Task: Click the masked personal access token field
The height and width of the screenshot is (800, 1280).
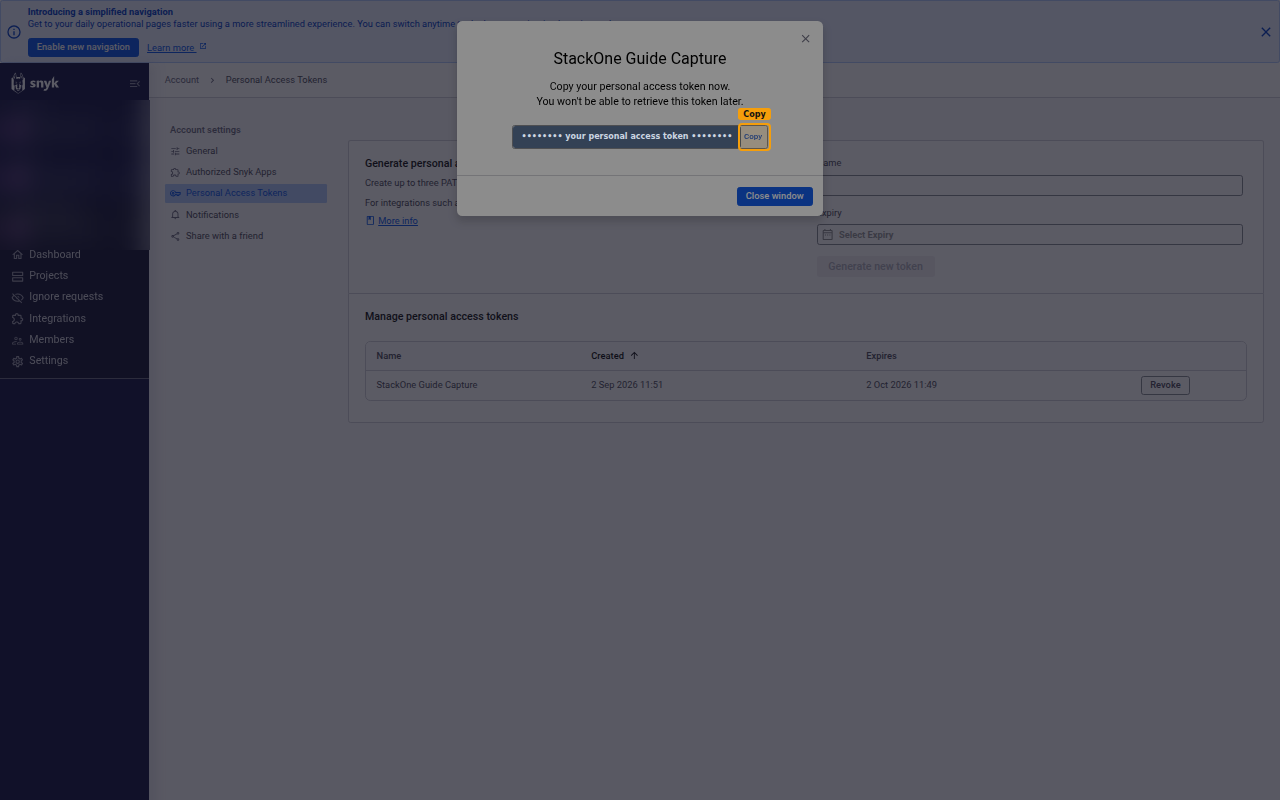Action: 626,137
